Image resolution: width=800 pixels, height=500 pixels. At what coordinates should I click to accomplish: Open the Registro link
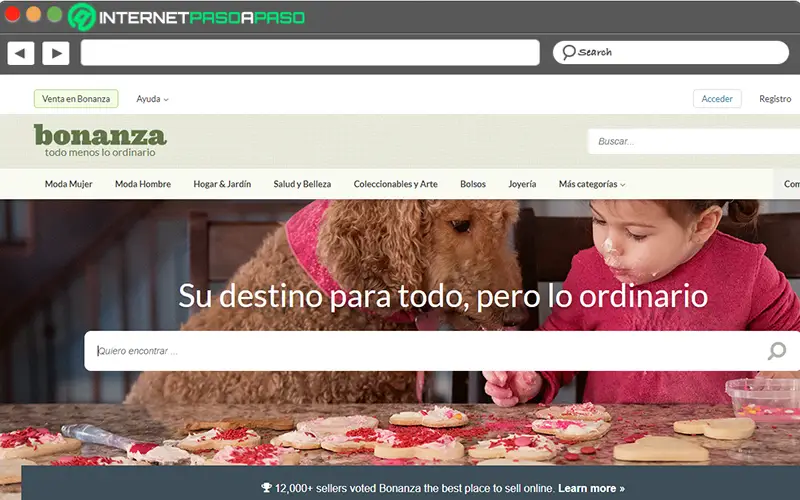pyautogui.click(x=775, y=99)
